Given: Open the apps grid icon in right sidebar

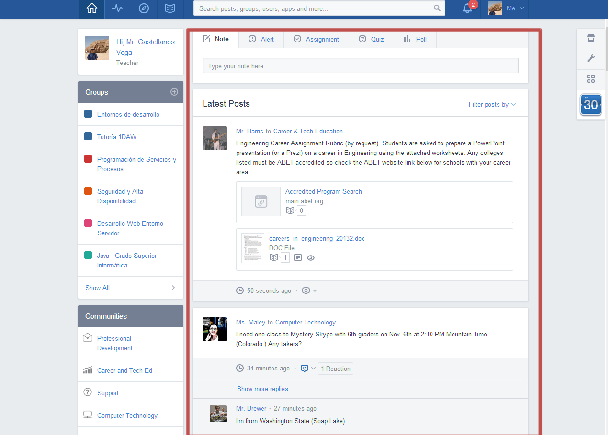Looking at the screenshot, I should pos(590,80).
